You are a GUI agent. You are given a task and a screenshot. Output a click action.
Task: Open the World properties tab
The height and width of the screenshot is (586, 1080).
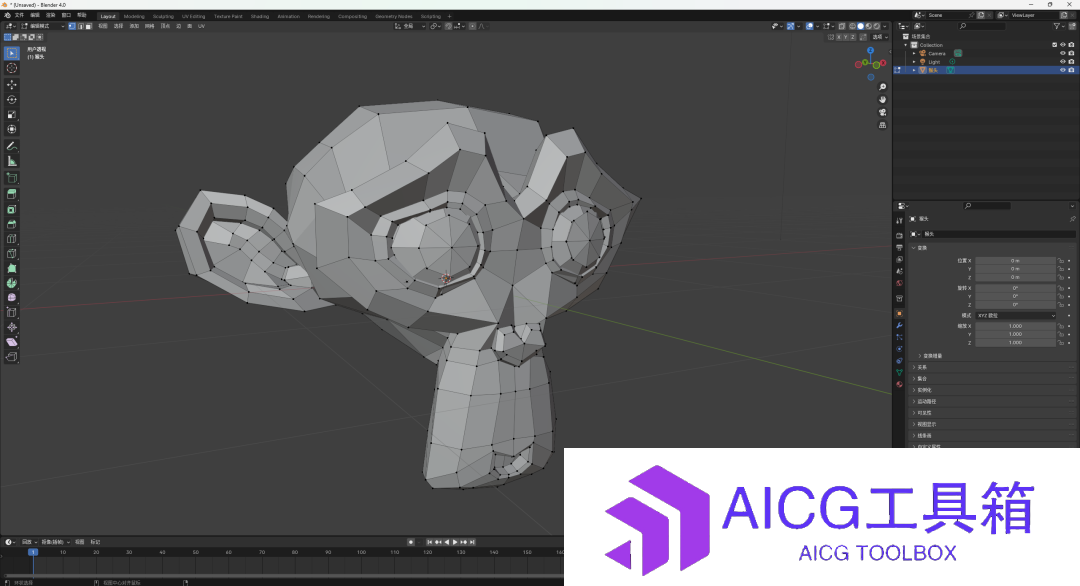[900, 283]
